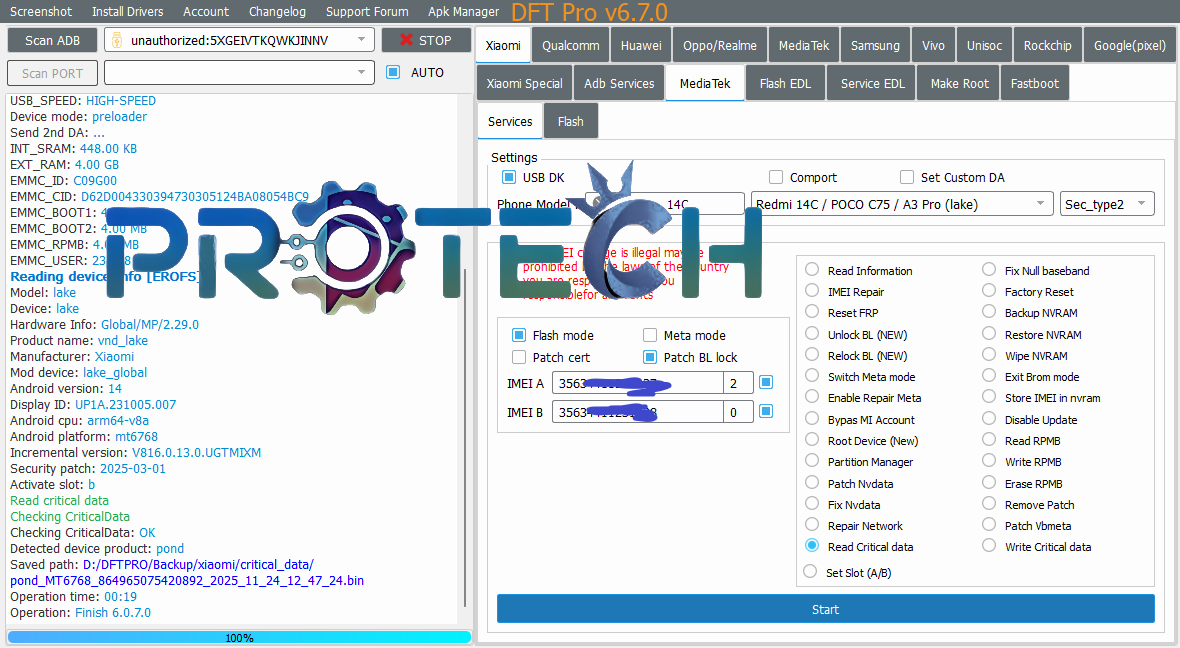Toggle the USB DK checkbox
Image resolution: width=1180 pixels, height=648 pixels.
click(509, 177)
